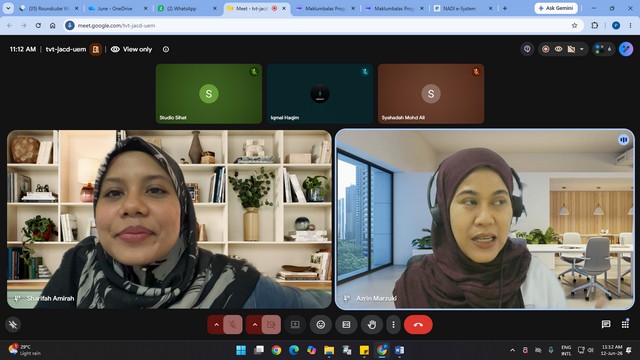Screen dimensions: 640x360
Task: Open the activities grid icon
Action: tap(625, 324)
